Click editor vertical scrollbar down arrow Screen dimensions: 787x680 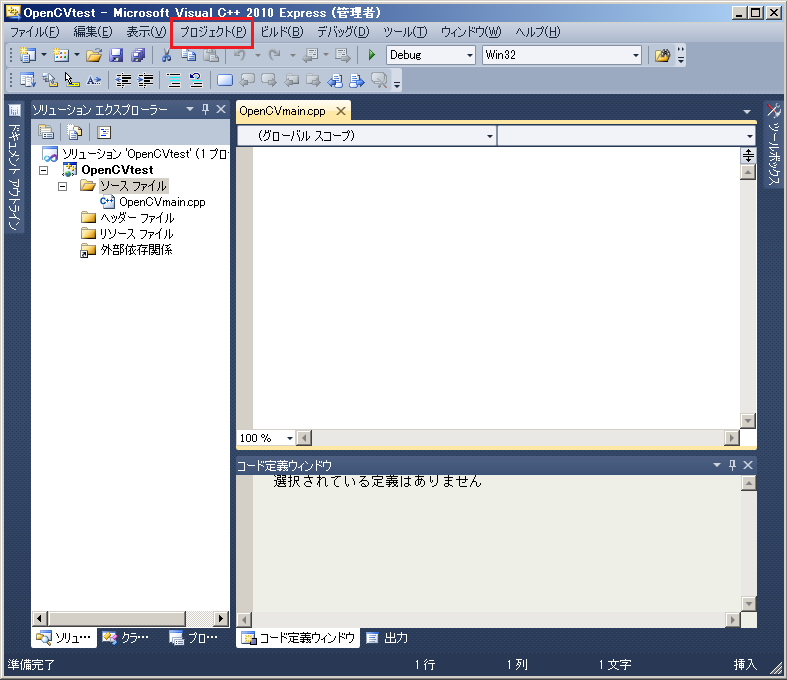[748, 421]
